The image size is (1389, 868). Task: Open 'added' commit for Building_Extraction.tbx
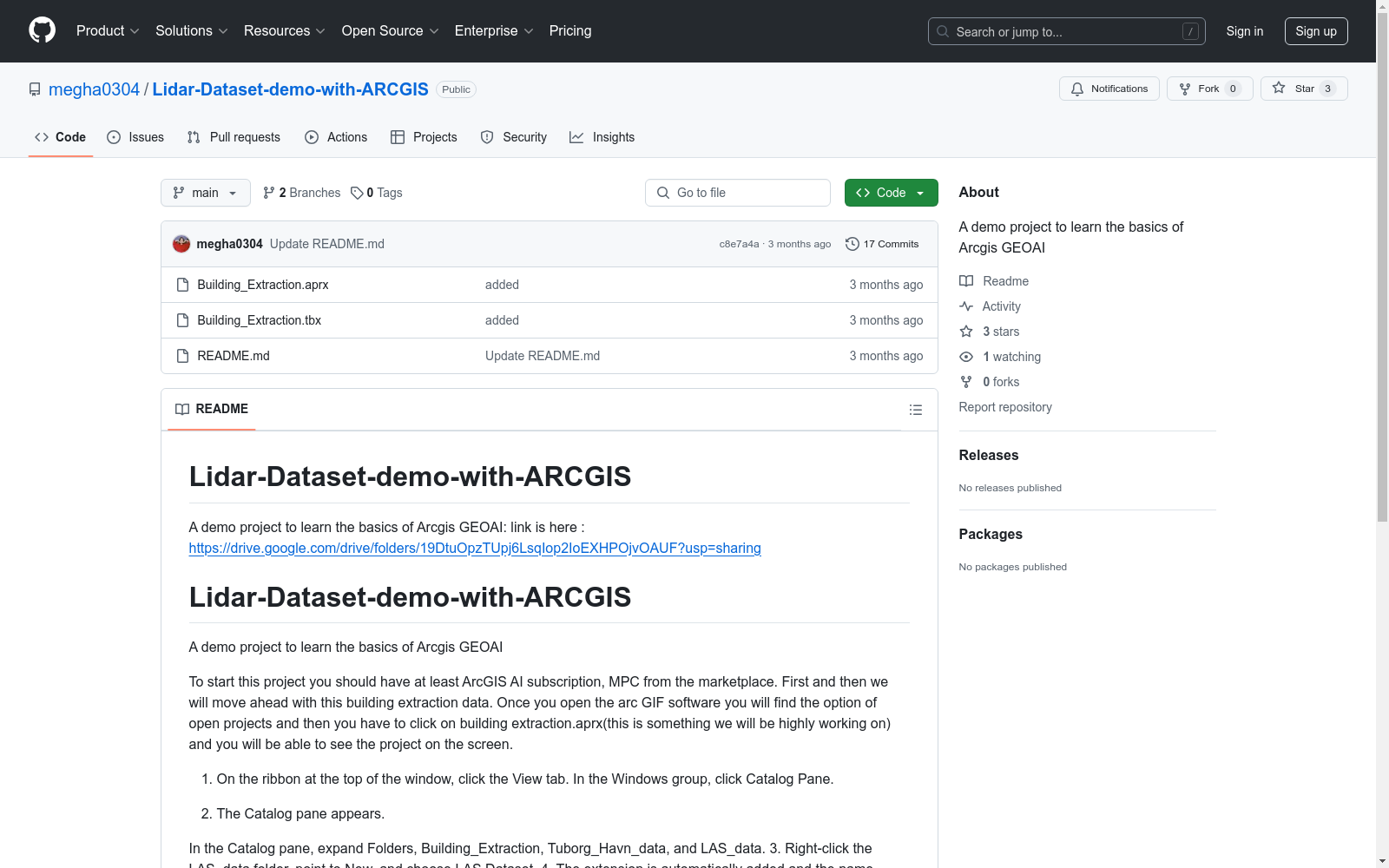click(502, 320)
